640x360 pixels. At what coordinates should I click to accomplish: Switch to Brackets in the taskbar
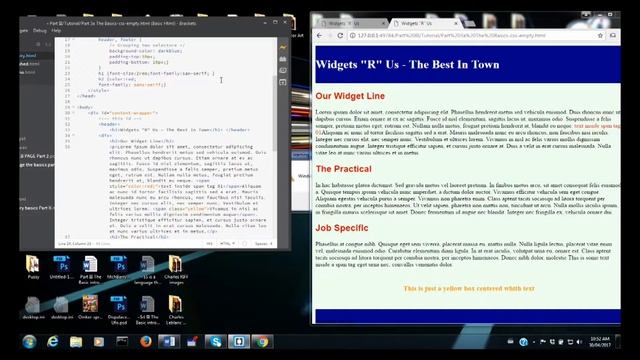pyautogui.click(x=239, y=341)
